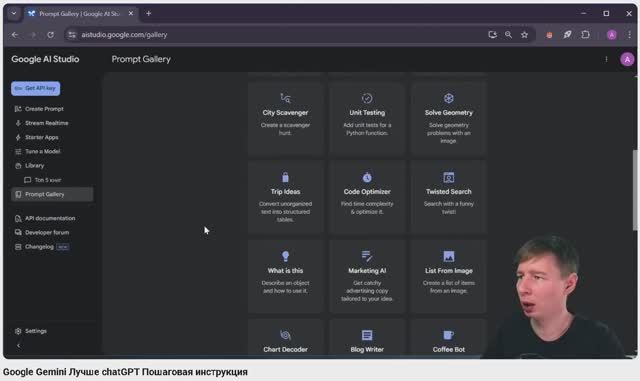Click the page vertical scrollbar

point(635,190)
